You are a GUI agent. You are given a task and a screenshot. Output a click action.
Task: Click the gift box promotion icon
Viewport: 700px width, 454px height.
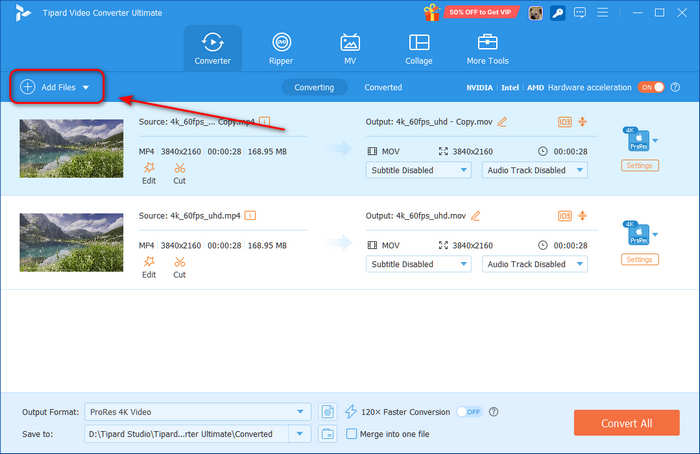pos(432,12)
